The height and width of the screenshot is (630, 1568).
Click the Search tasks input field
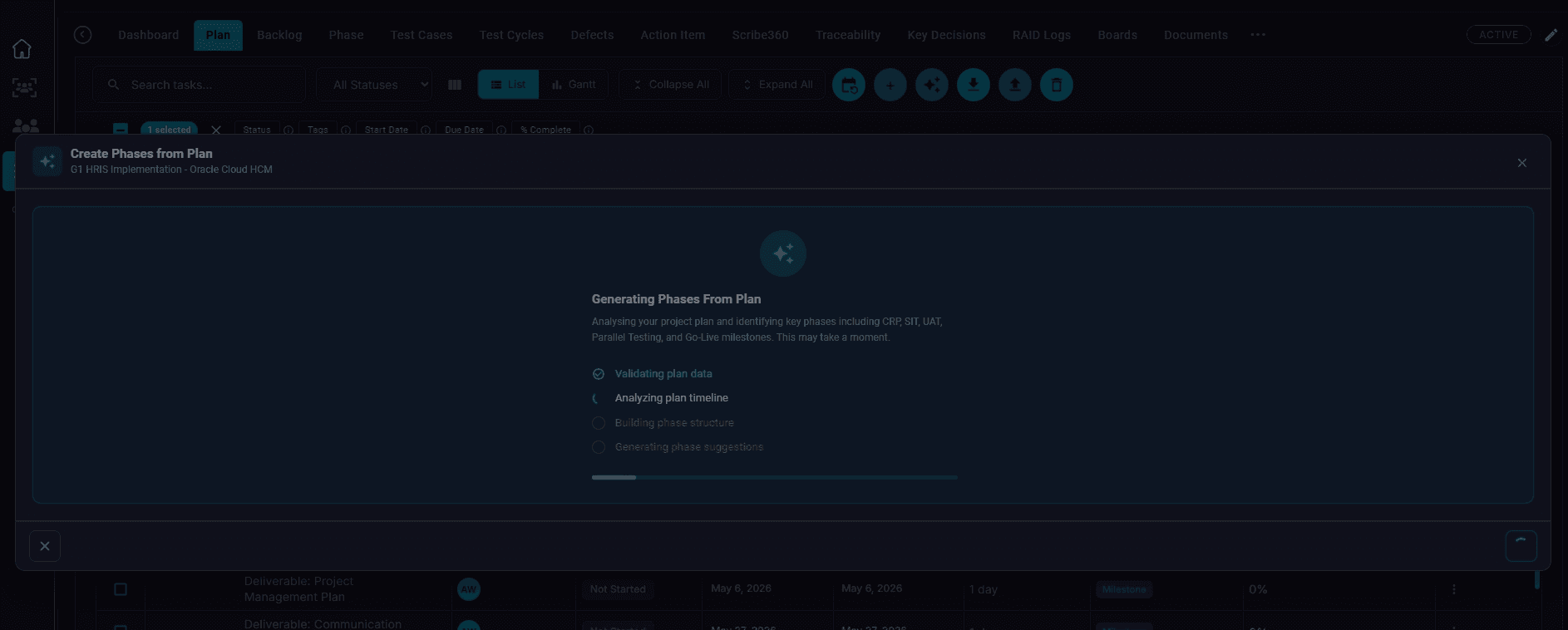pyautogui.click(x=199, y=85)
